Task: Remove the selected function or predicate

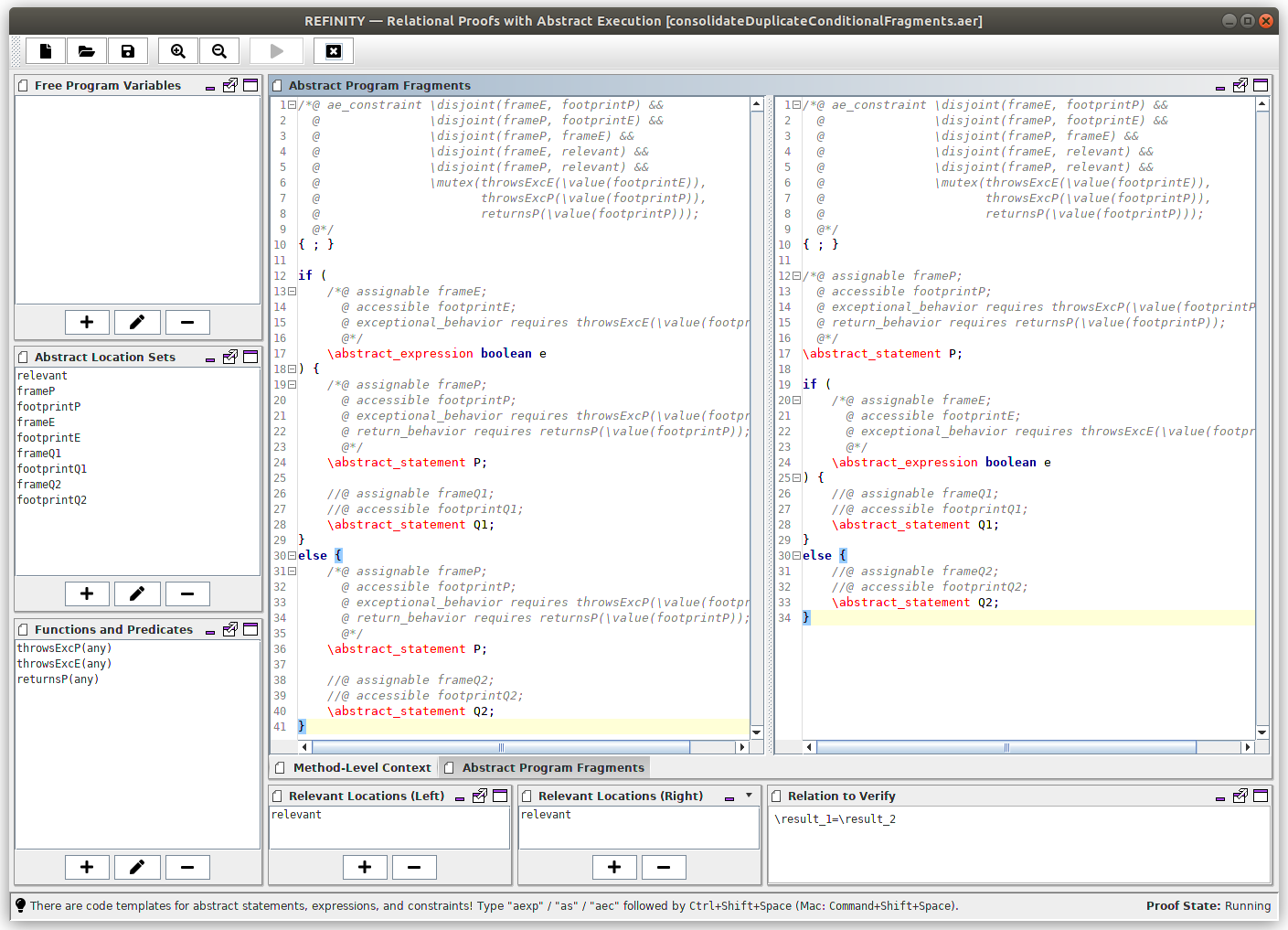Action: point(187,867)
